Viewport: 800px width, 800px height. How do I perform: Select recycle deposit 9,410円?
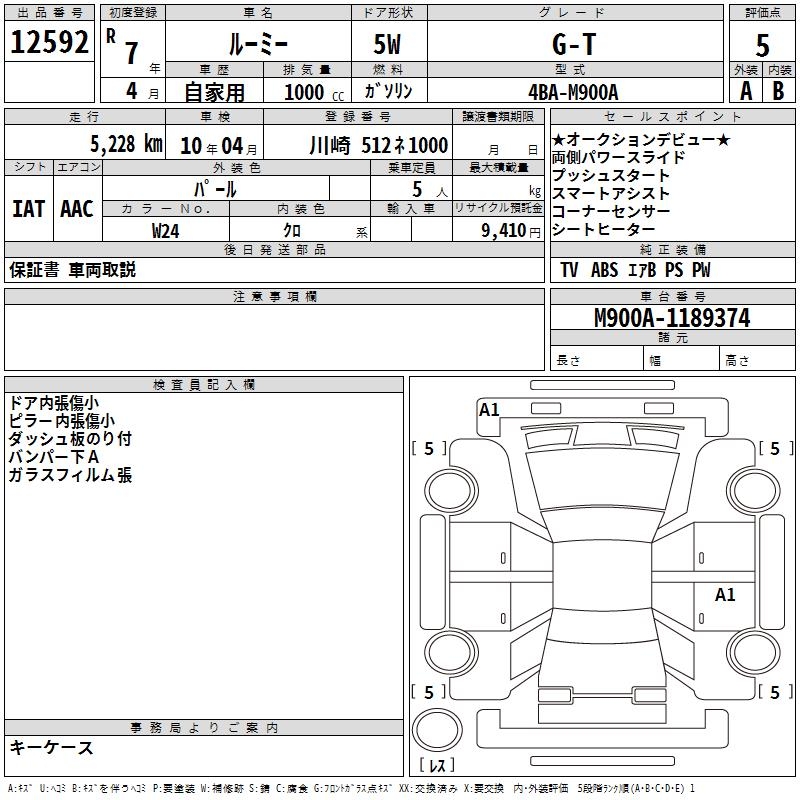511,231
